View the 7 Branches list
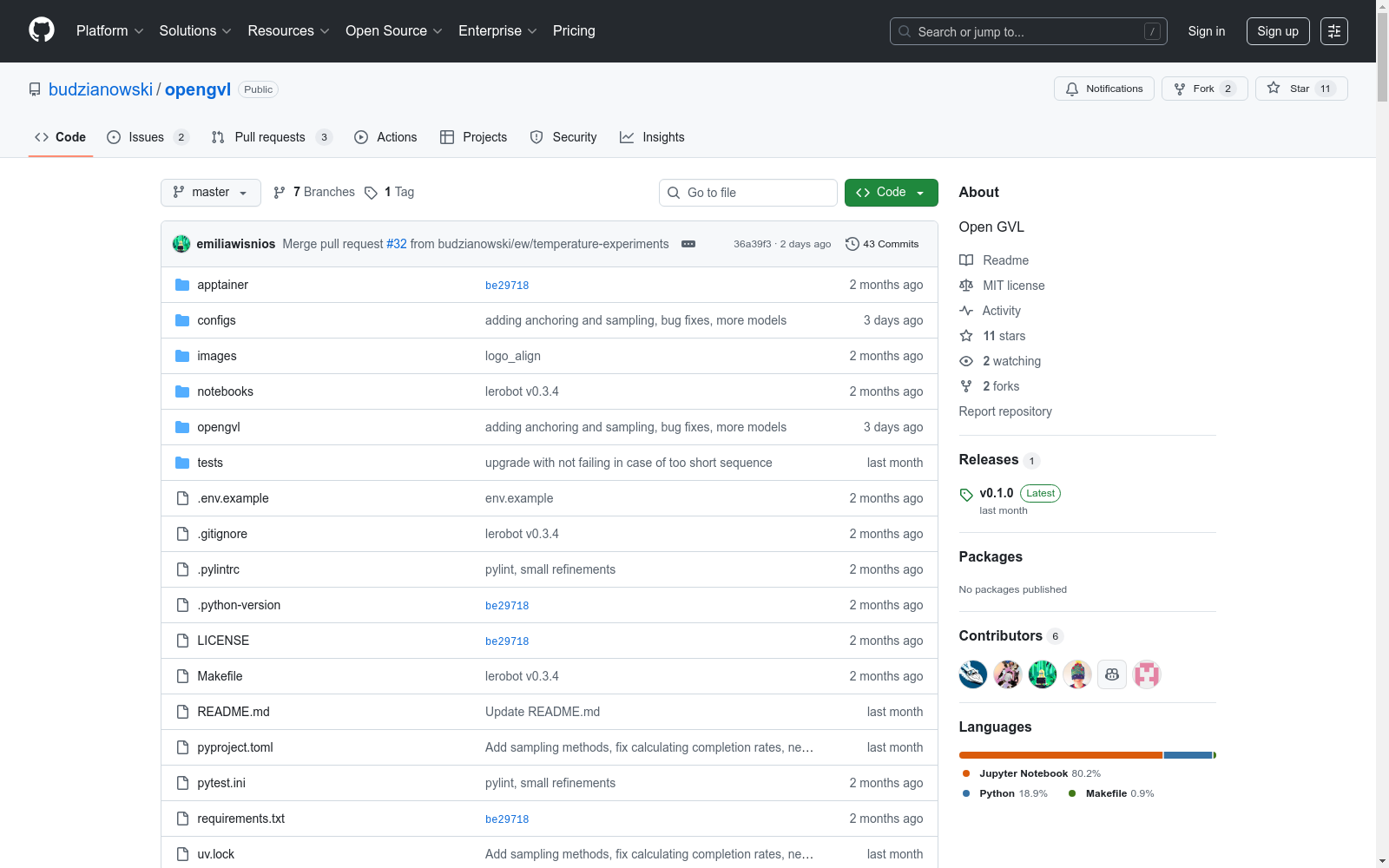 coord(314,192)
